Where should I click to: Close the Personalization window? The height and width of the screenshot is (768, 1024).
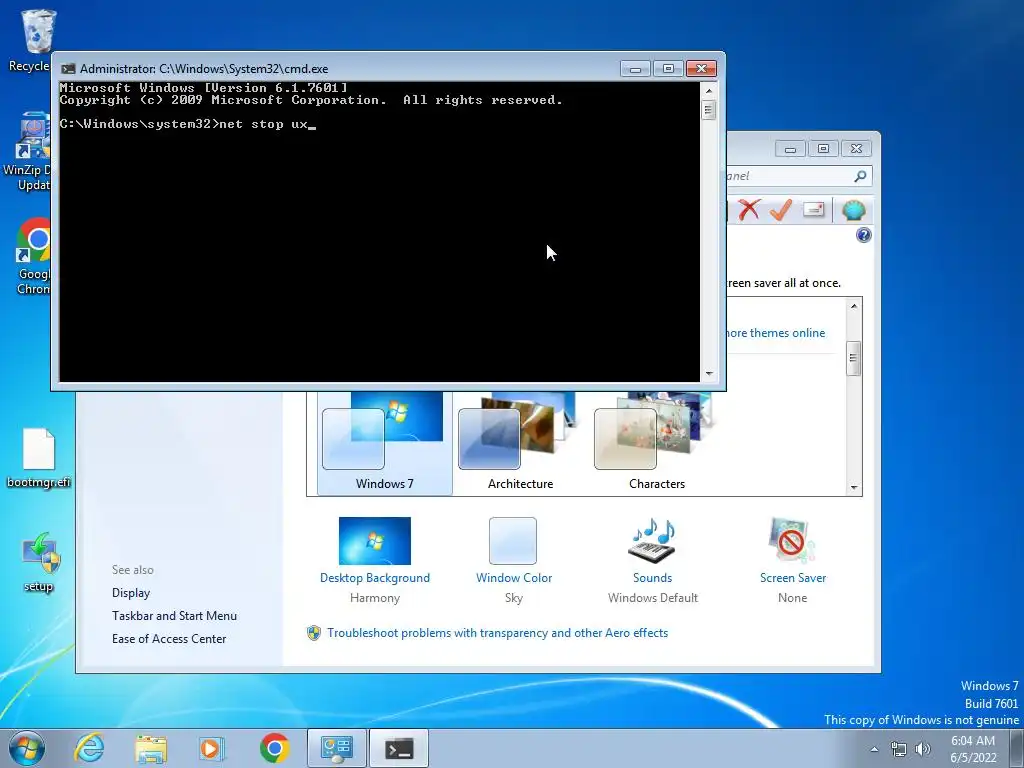click(x=856, y=149)
